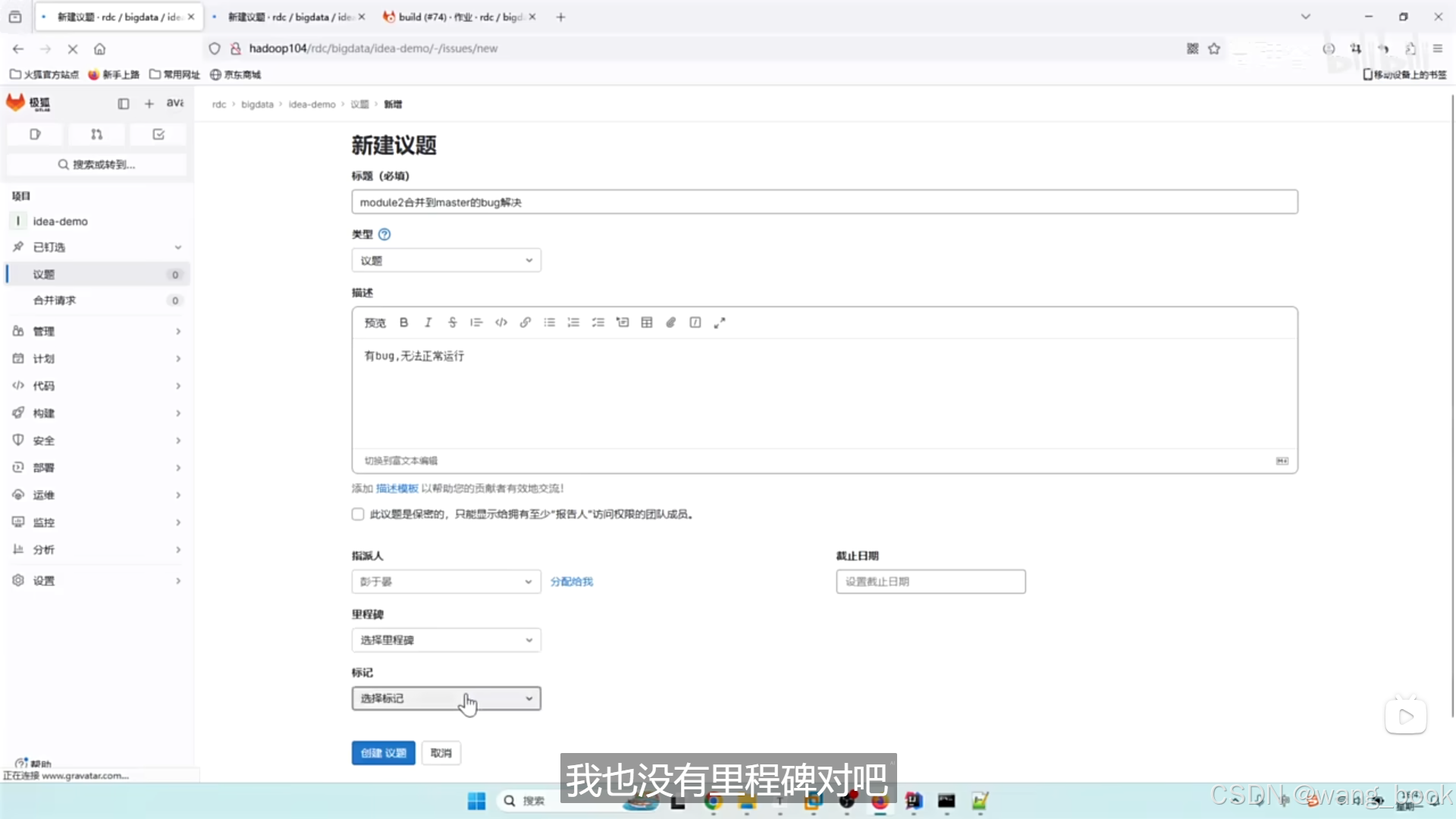The image size is (1456, 819).
Task: Collapse the pinned section in sidebar
Action: tap(97, 247)
